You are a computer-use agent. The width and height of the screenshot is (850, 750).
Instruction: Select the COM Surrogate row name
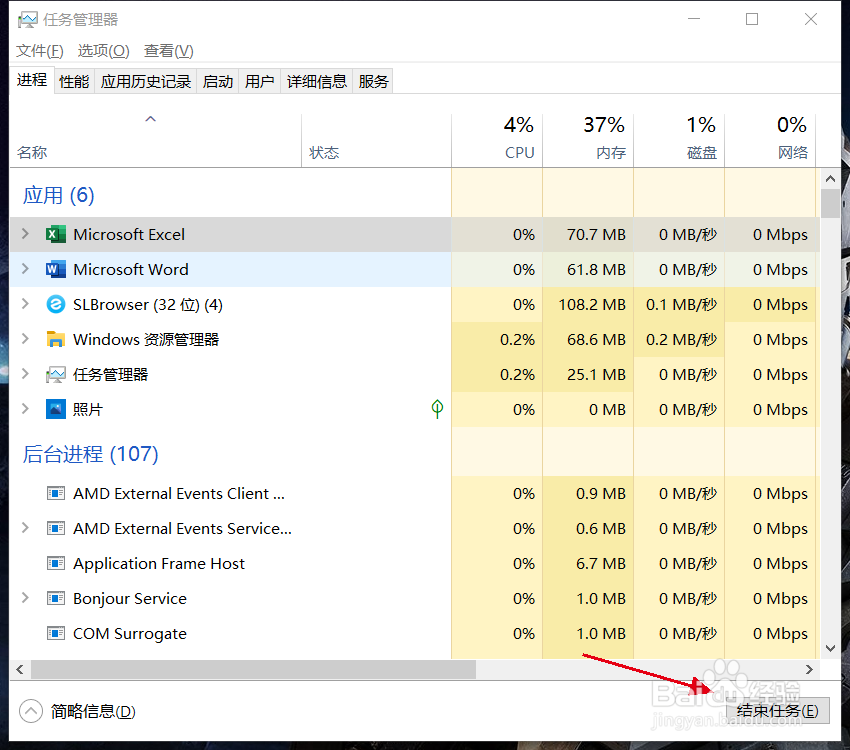(x=130, y=633)
